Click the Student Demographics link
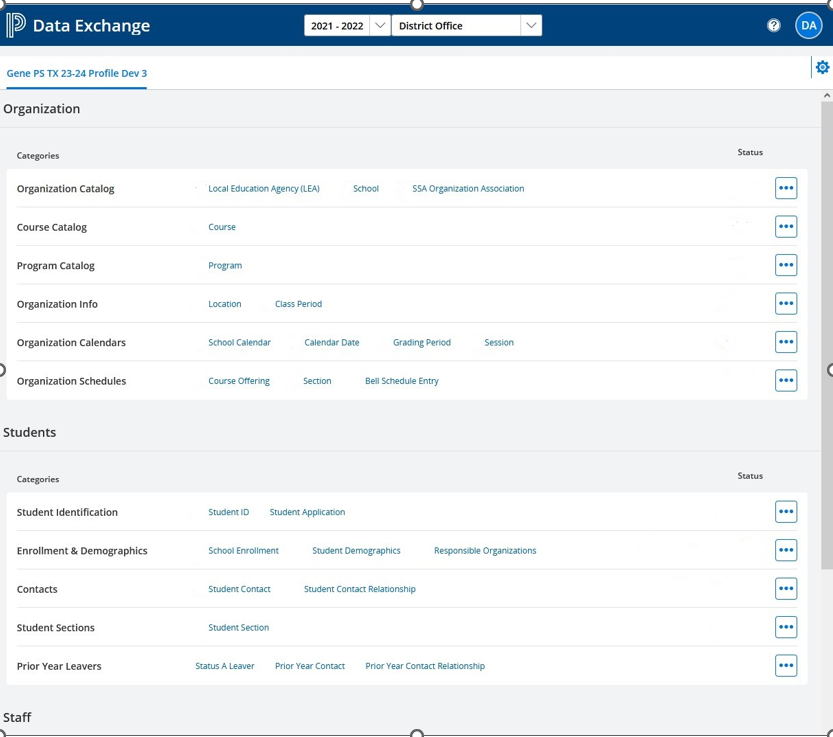The height and width of the screenshot is (737, 833). click(x=356, y=550)
